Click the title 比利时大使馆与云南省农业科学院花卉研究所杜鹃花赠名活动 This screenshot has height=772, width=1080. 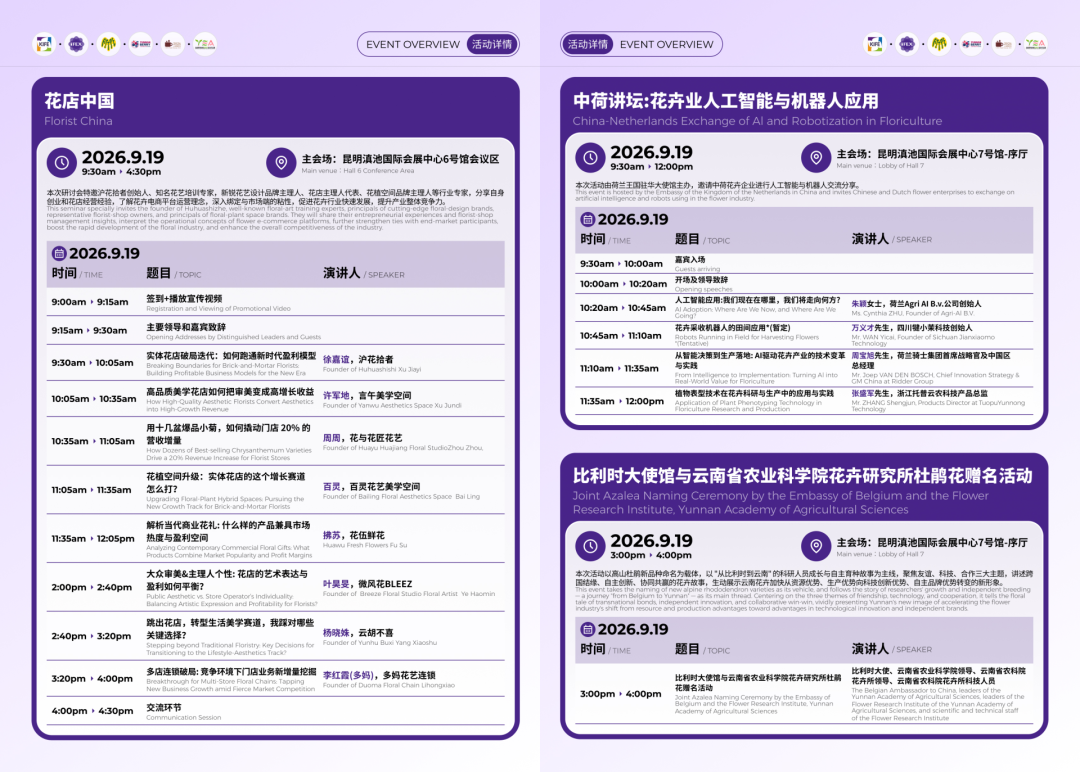(x=802, y=476)
